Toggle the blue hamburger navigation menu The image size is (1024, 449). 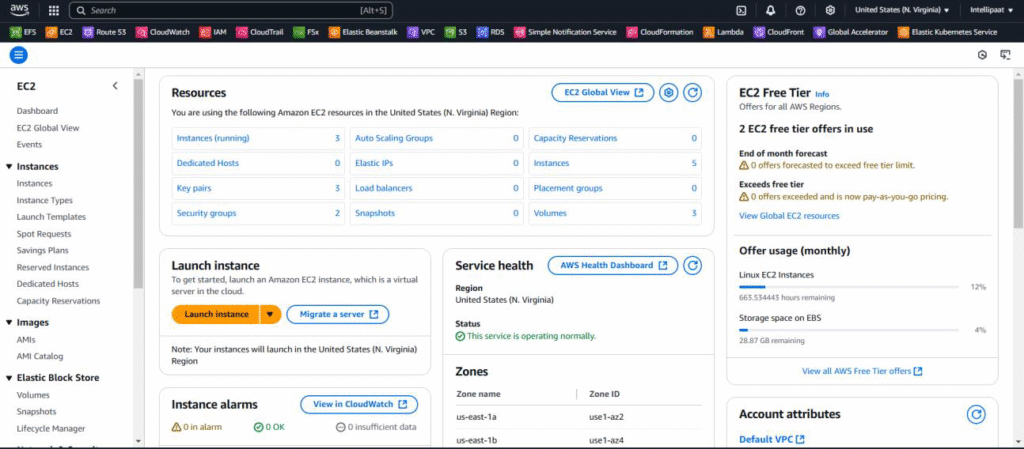[x=19, y=55]
